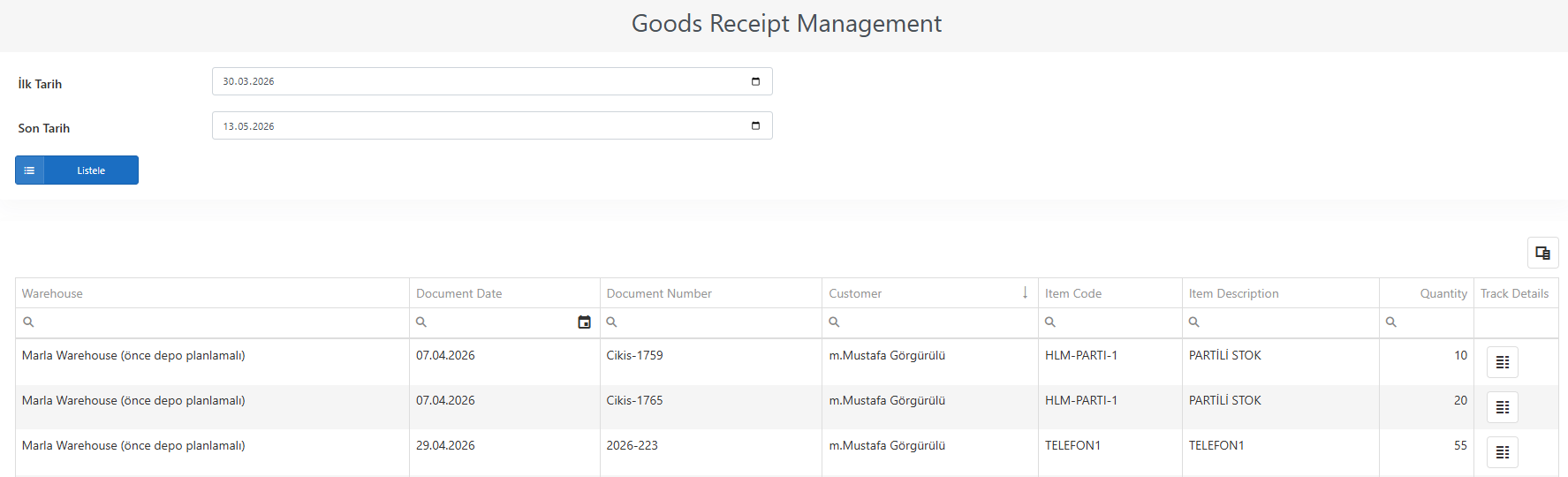Screen dimensions: 1568x477
Task: Open track details for Cikis-1759 row
Action: pyautogui.click(x=1502, y=362)
